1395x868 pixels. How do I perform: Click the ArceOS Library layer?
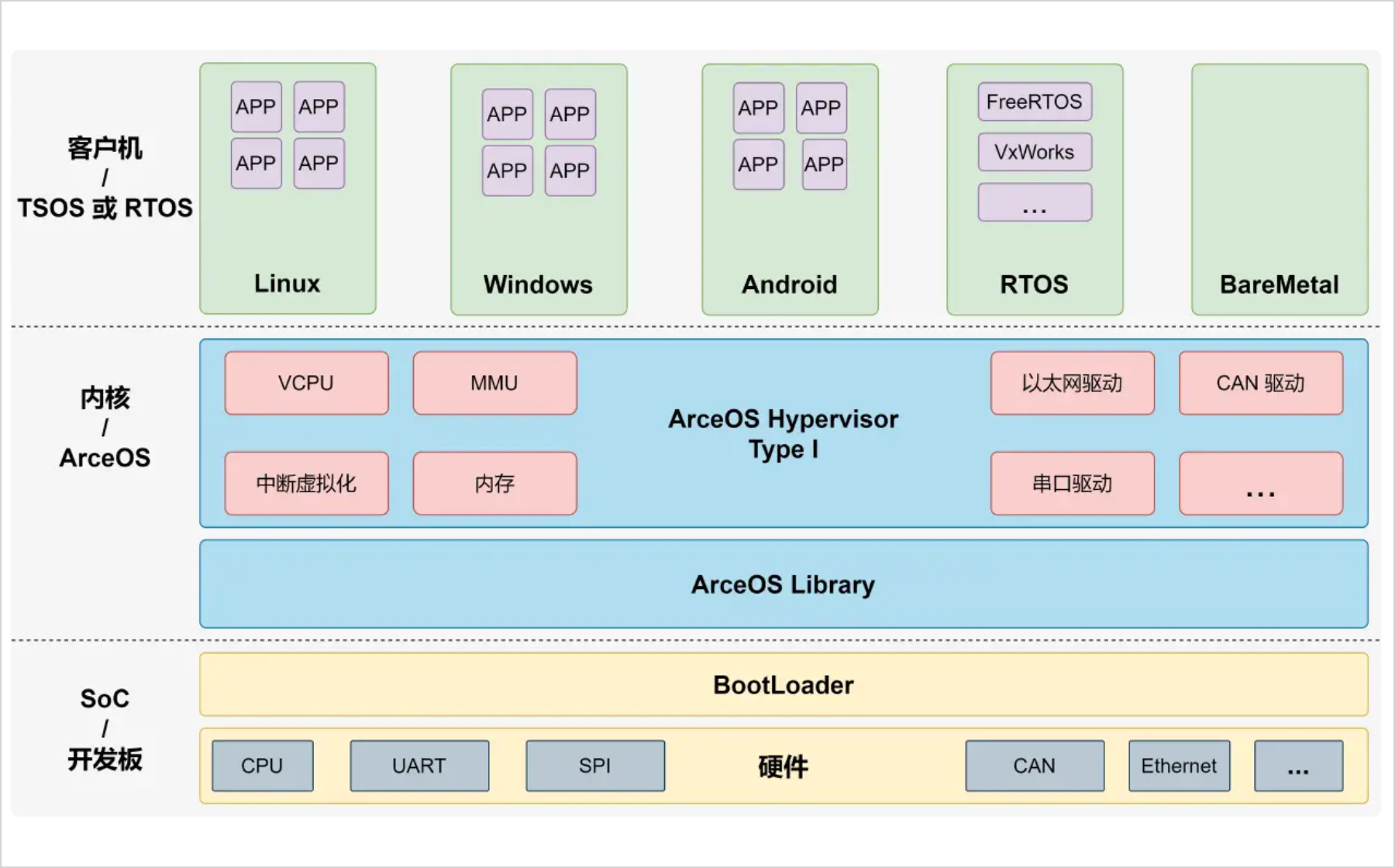click(783, 584)
